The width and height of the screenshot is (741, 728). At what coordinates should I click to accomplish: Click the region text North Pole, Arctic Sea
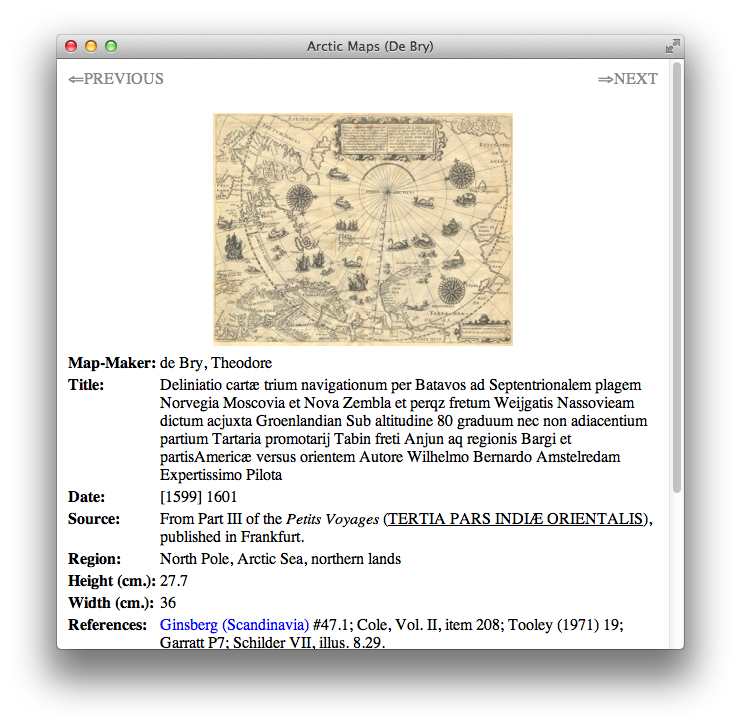pos(280,559)
